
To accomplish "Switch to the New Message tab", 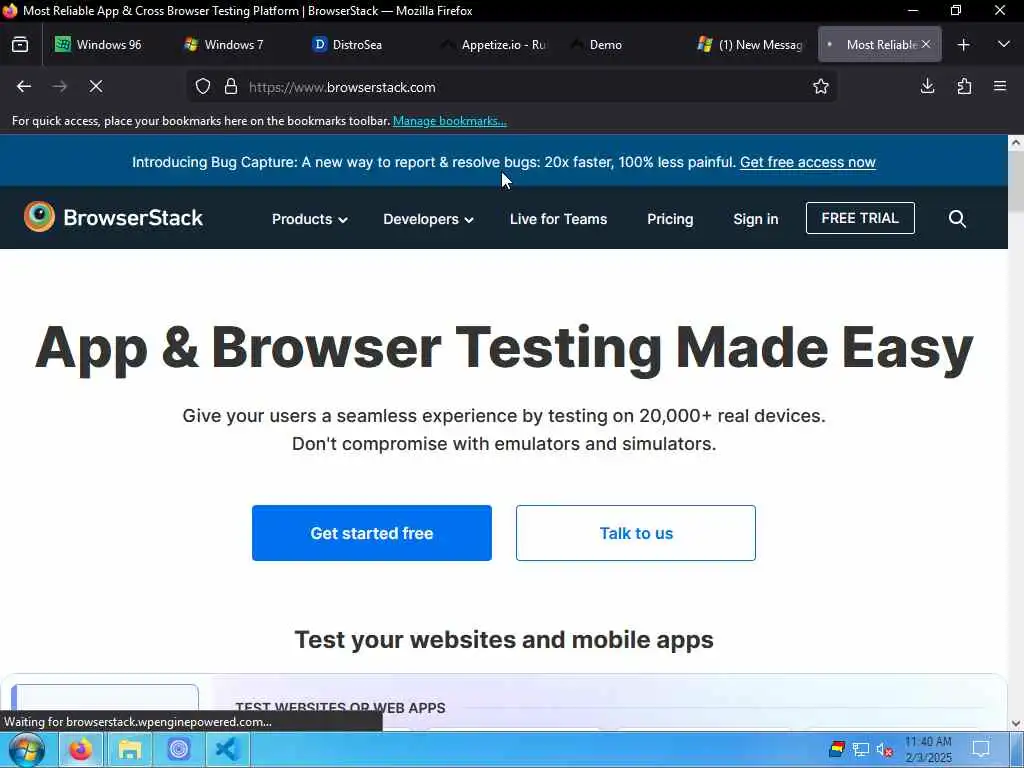I will click(749, 44).
